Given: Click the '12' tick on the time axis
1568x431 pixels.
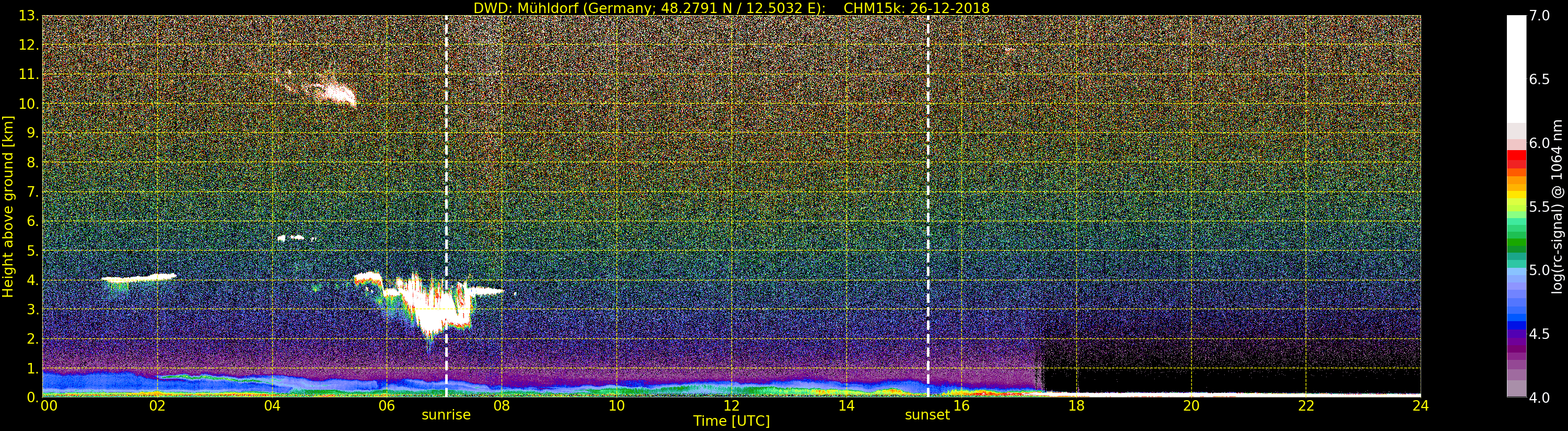Looking at the screenshot, I should click(x=731, y=405).
